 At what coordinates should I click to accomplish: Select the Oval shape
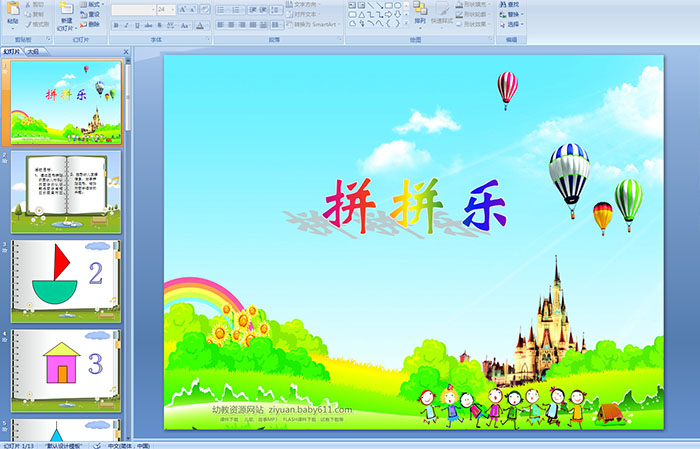tap(397, 5)
